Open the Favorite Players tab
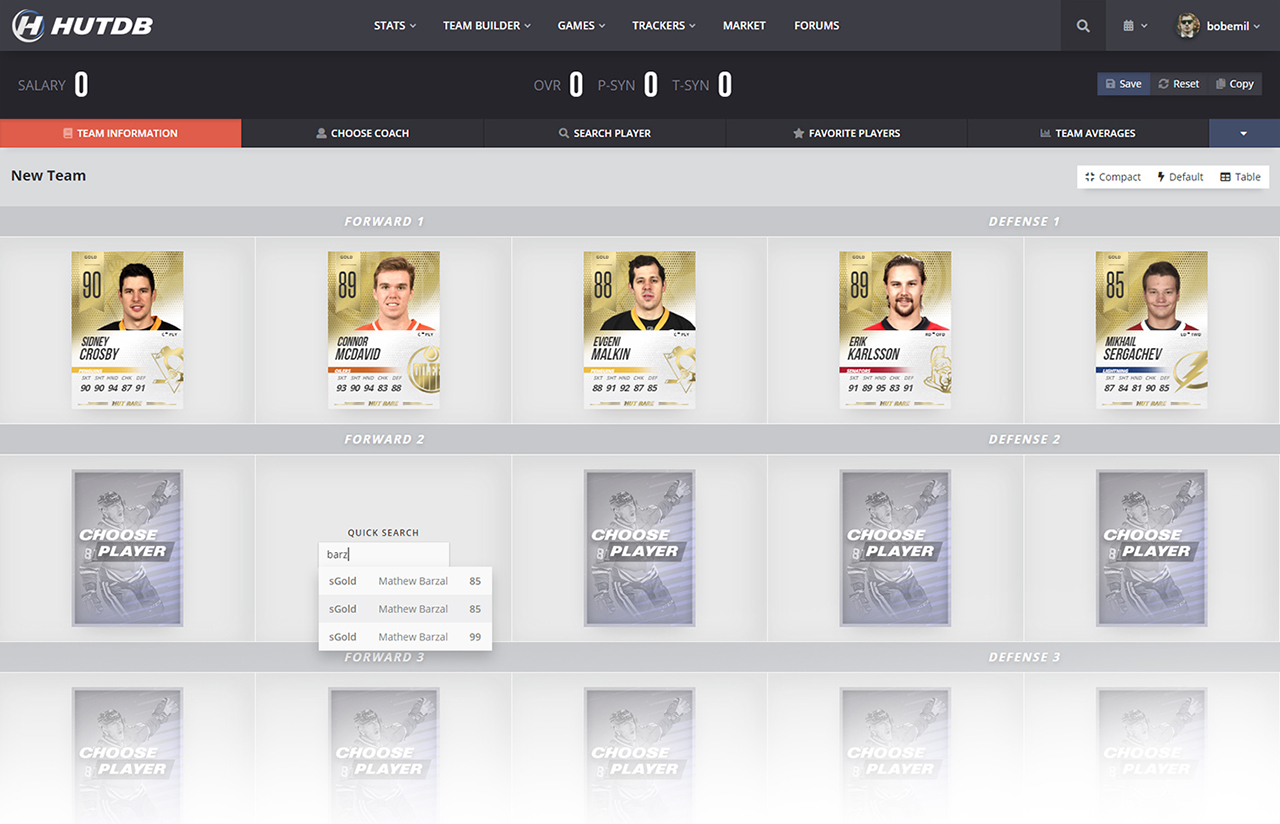 coord(846,133)
